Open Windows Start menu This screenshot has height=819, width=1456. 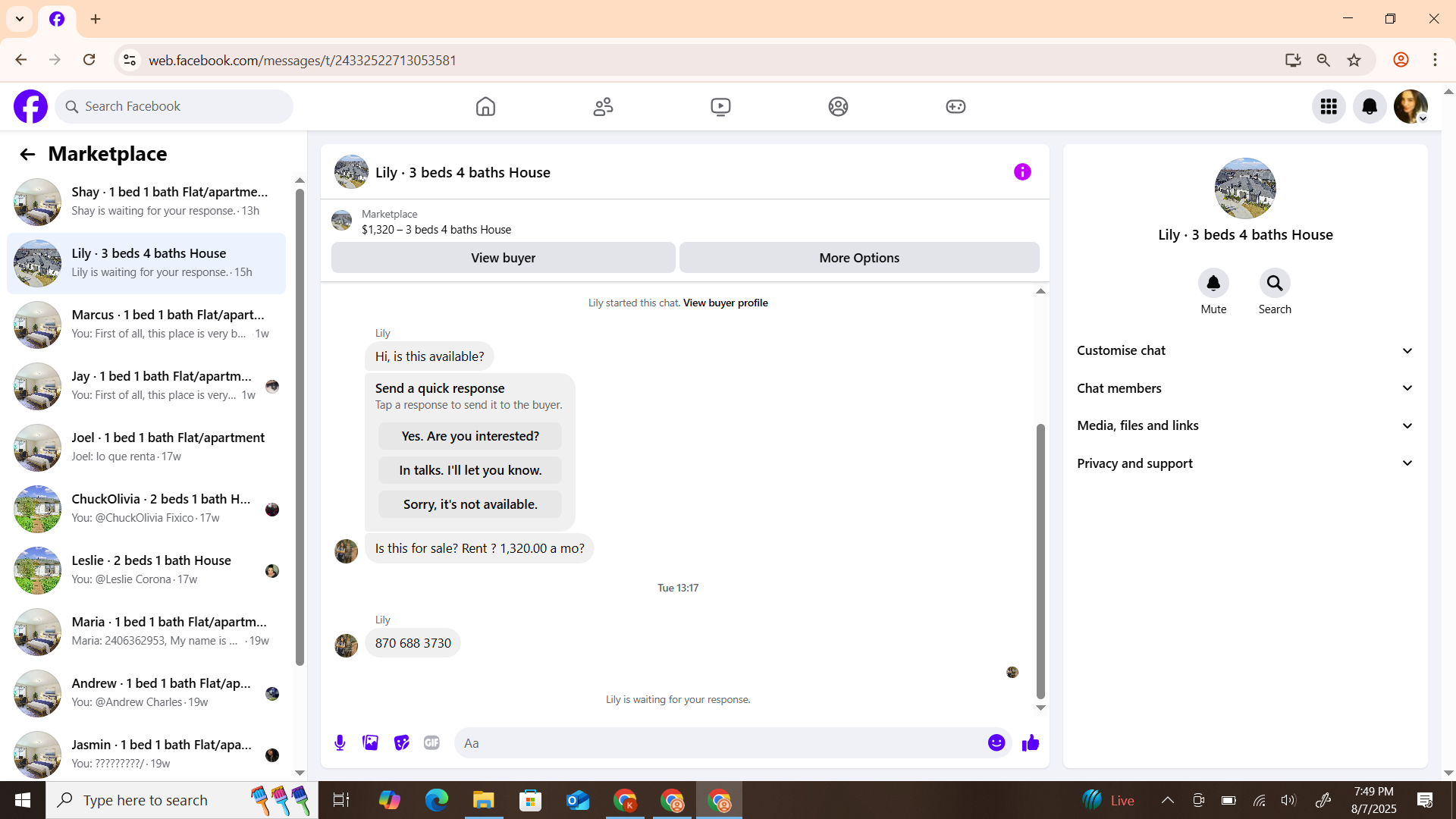23,800
